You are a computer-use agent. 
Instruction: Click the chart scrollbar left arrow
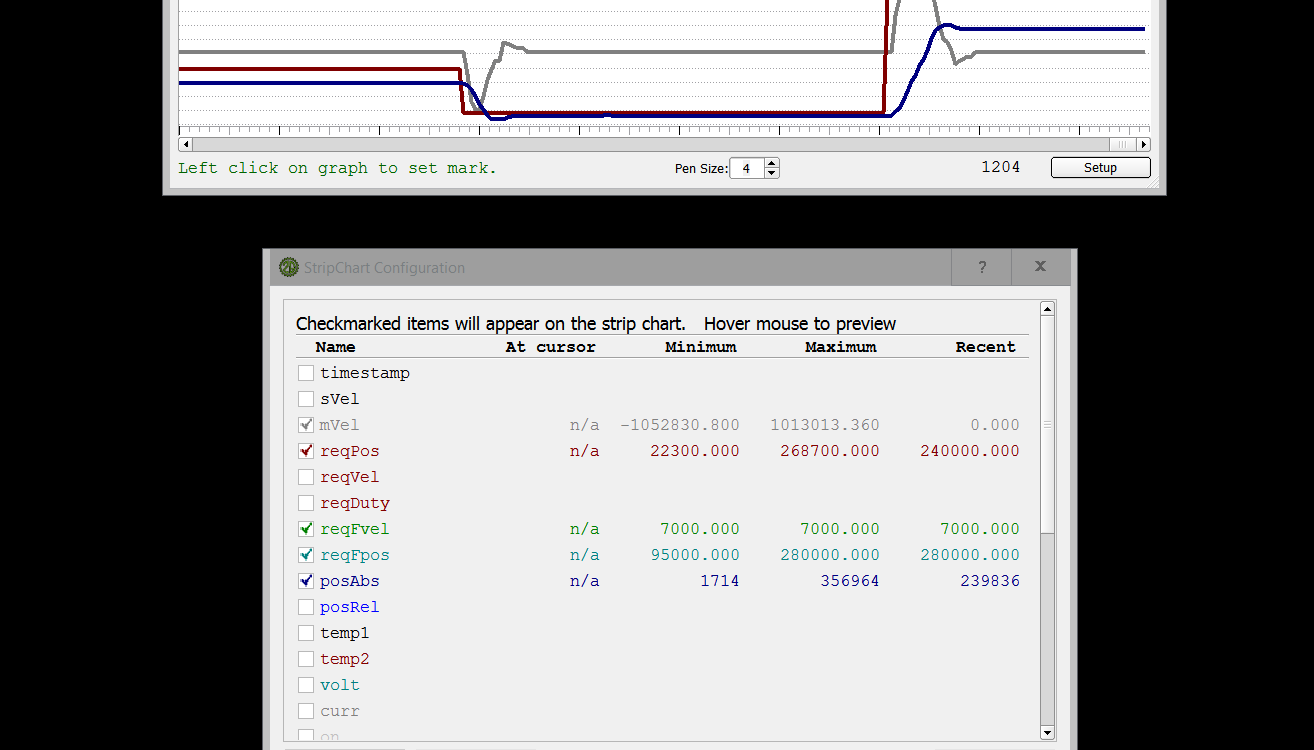tap(186, 145)
